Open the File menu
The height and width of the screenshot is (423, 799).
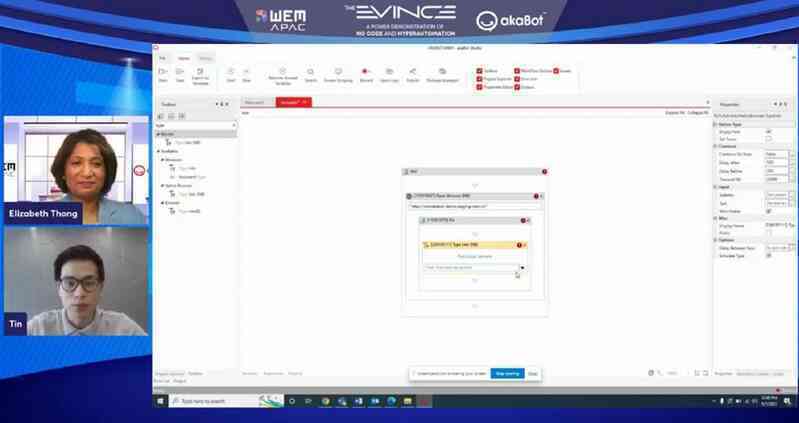pos(163,59)
